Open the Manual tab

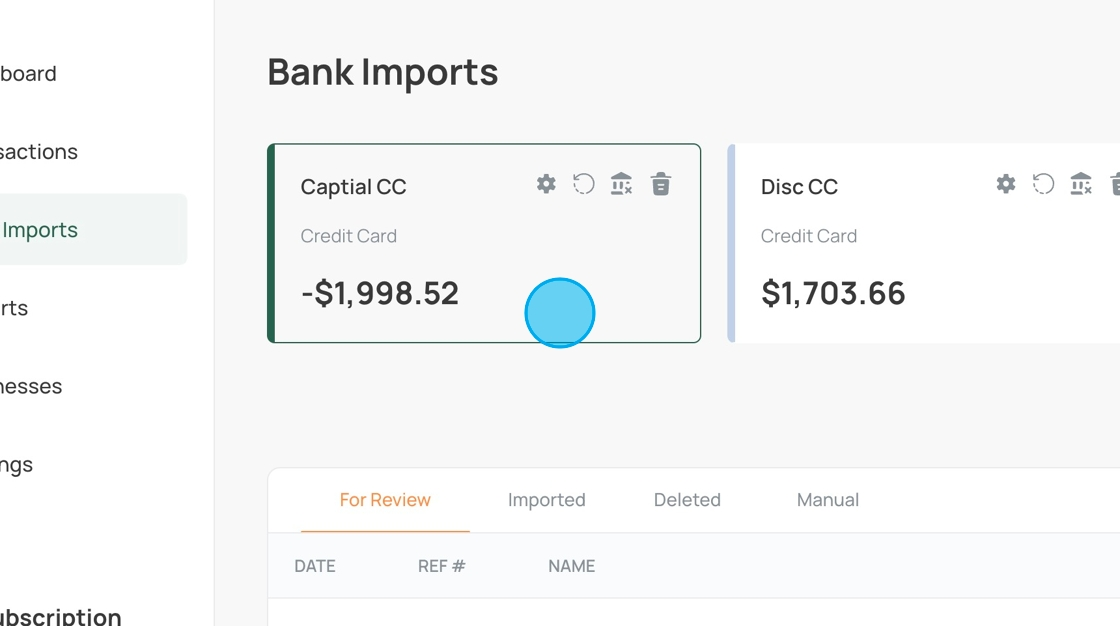tap(828, 500)
